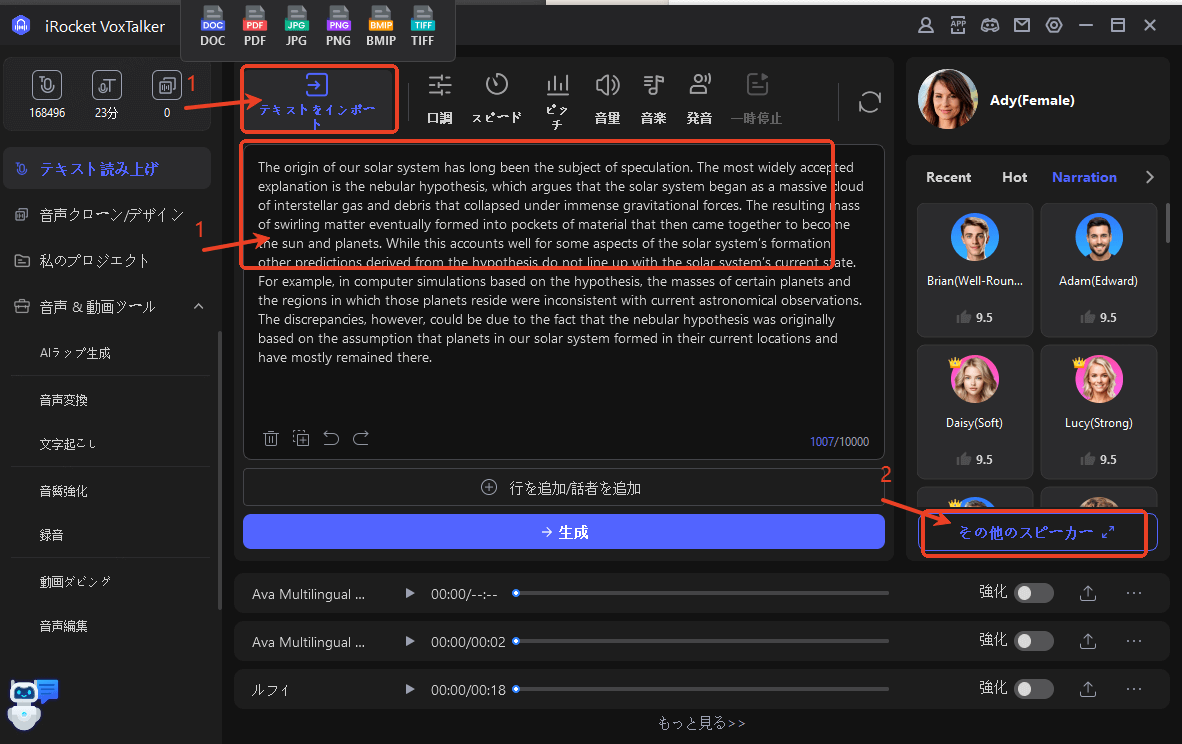
Task: Toggle 強化 for first Ava Multilingual track
Action: 1033,593
